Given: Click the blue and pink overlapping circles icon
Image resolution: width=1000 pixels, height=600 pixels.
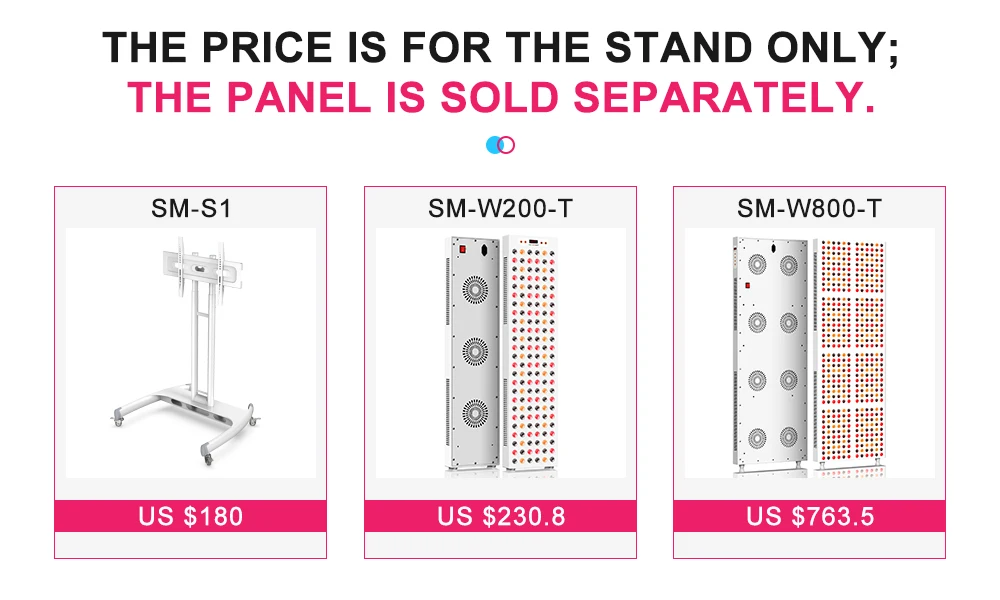Looking at the screenshot, I should tap(501, 145).
